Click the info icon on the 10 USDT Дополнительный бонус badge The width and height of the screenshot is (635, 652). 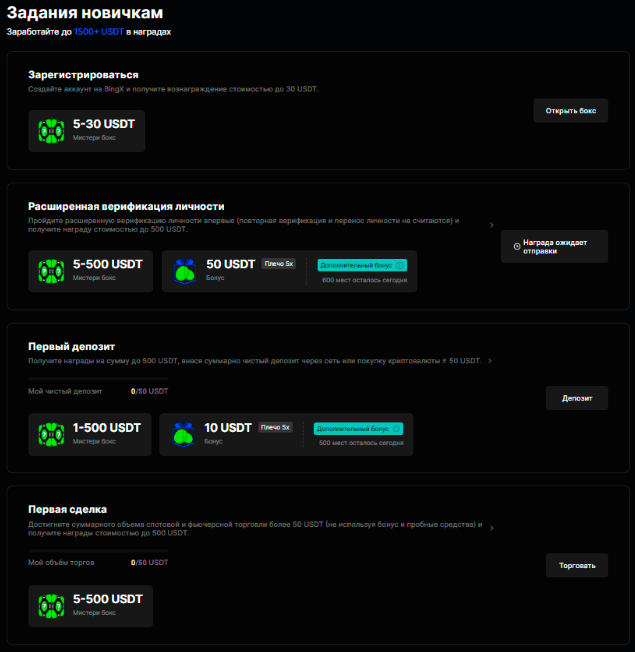[x=396, y=428]
